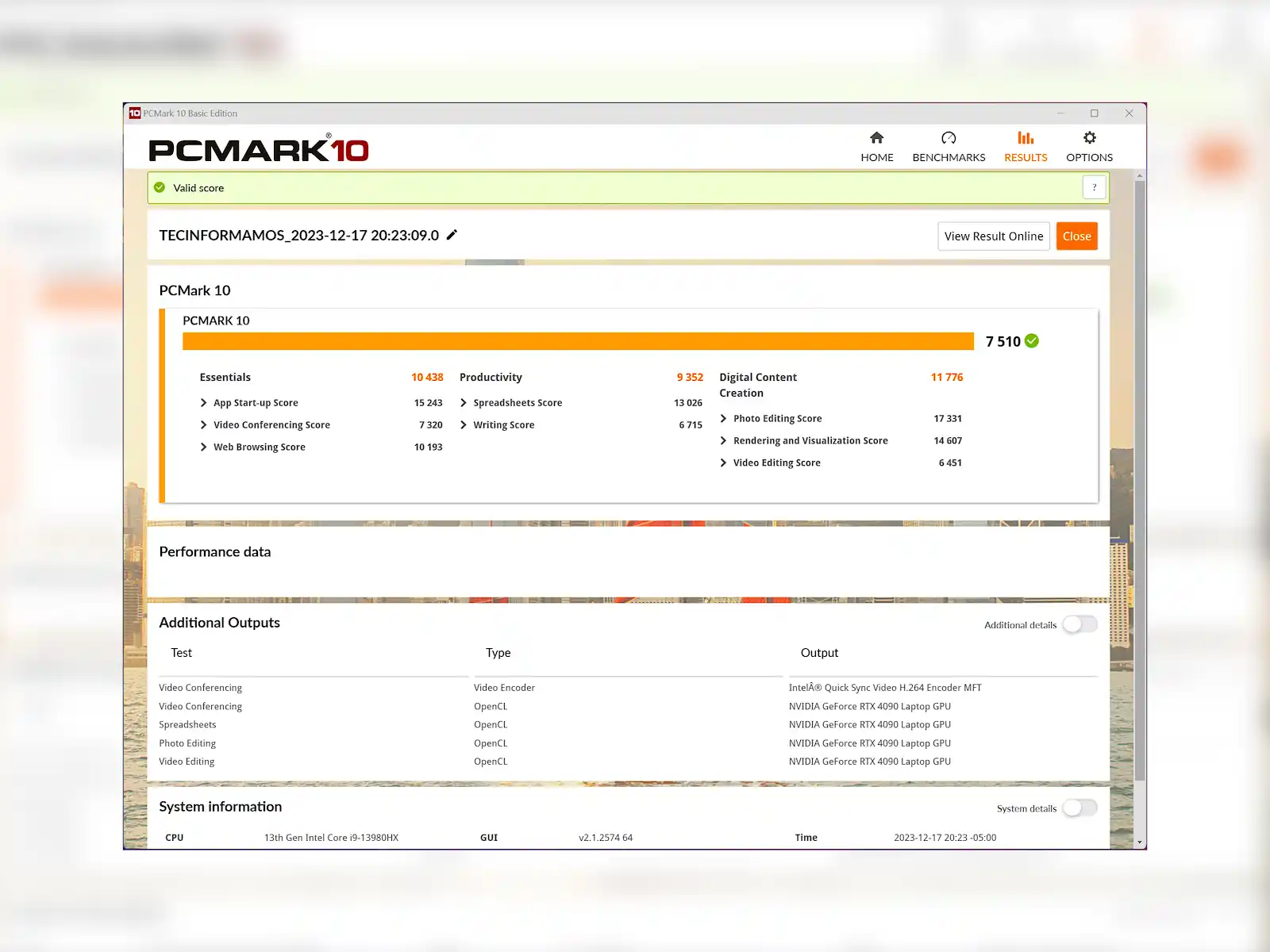Viewport: 1270px width, 952px height.
Task: Click the orange PCMark 10 score bar
Action: 577,341
